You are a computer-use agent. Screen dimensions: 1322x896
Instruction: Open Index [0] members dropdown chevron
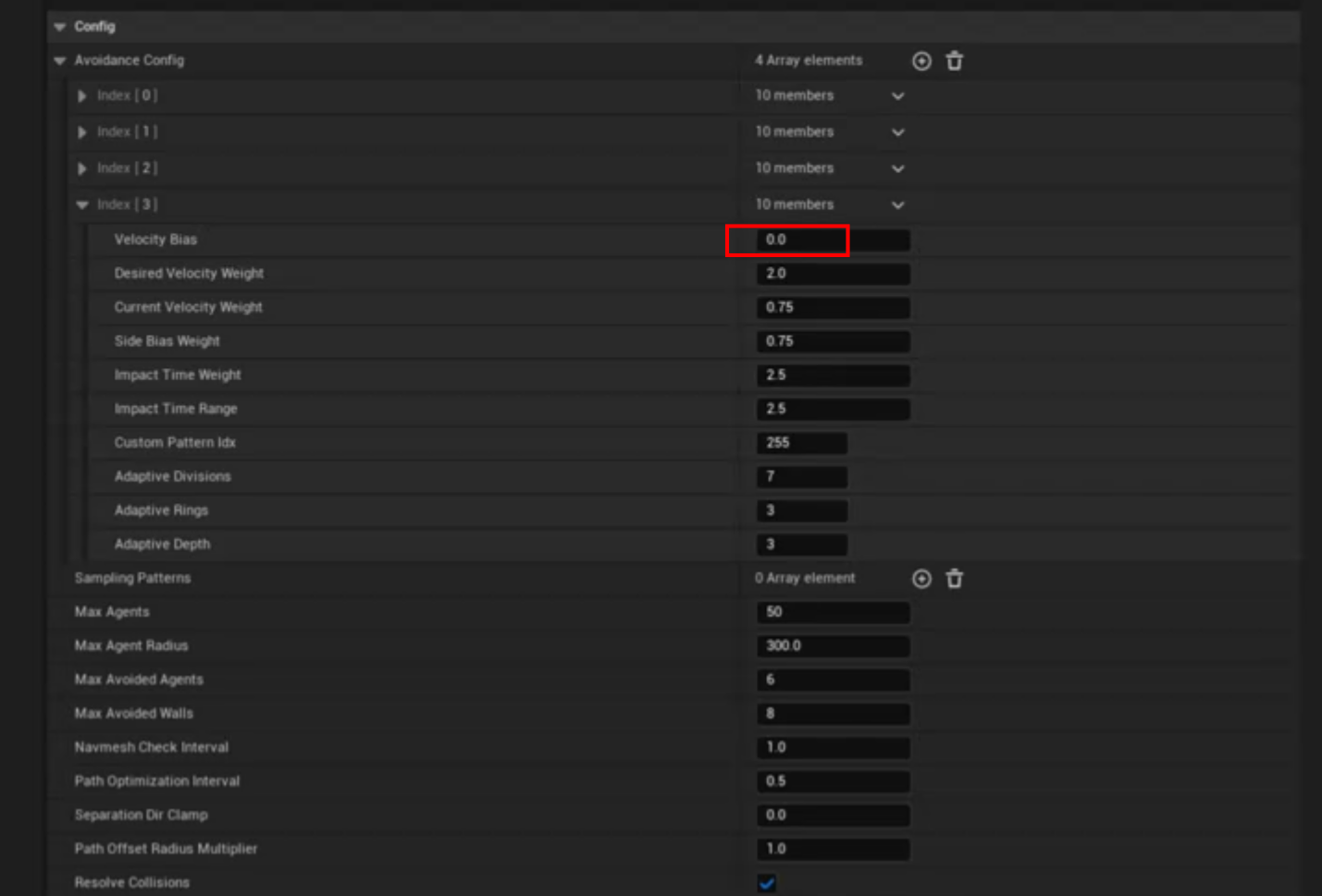[897, 96]
